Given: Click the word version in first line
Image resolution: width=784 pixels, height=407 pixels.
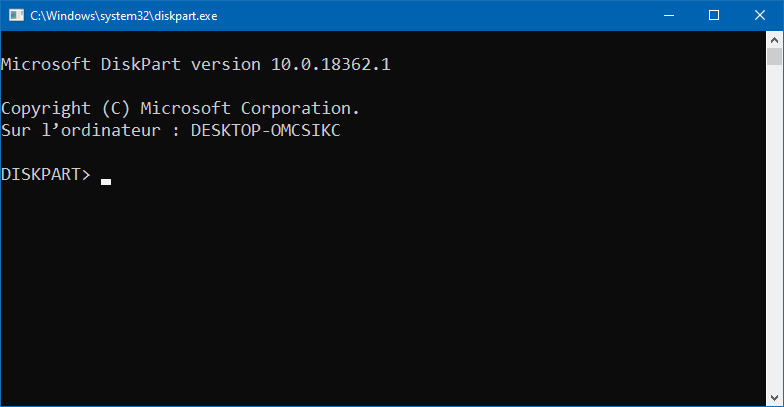Looking at the screenshot, I should pos(226,64).
